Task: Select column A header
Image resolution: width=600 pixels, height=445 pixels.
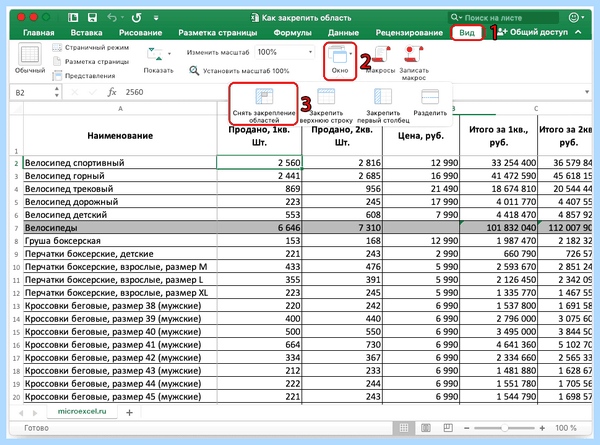Action: click(x=120, y=109)
